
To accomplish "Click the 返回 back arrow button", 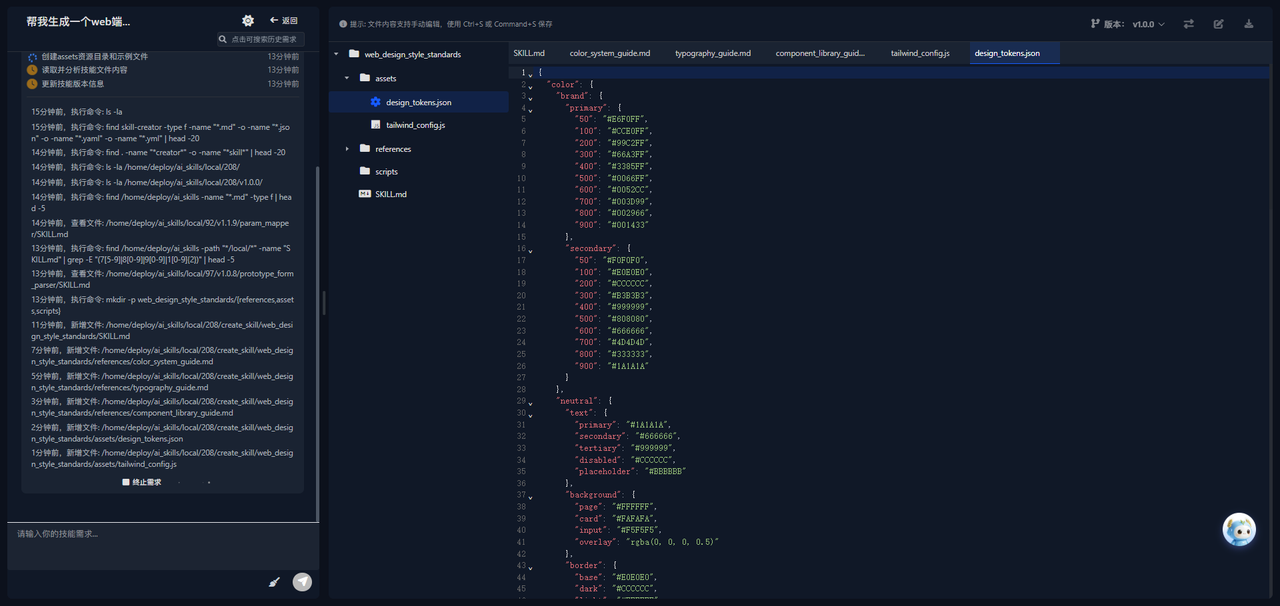I will [284, 20].
